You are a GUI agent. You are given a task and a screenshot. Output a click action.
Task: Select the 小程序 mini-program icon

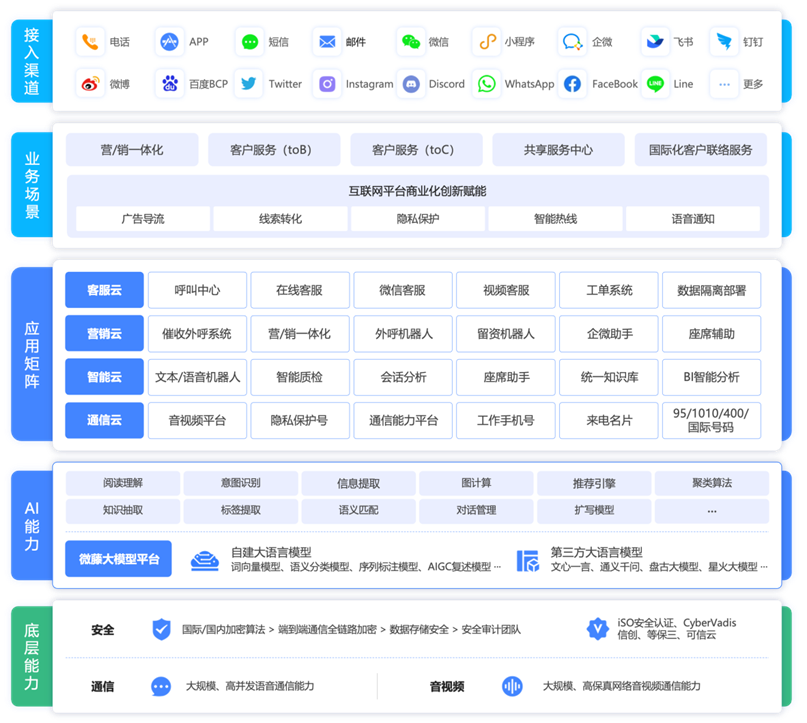[x=487, y=42]
